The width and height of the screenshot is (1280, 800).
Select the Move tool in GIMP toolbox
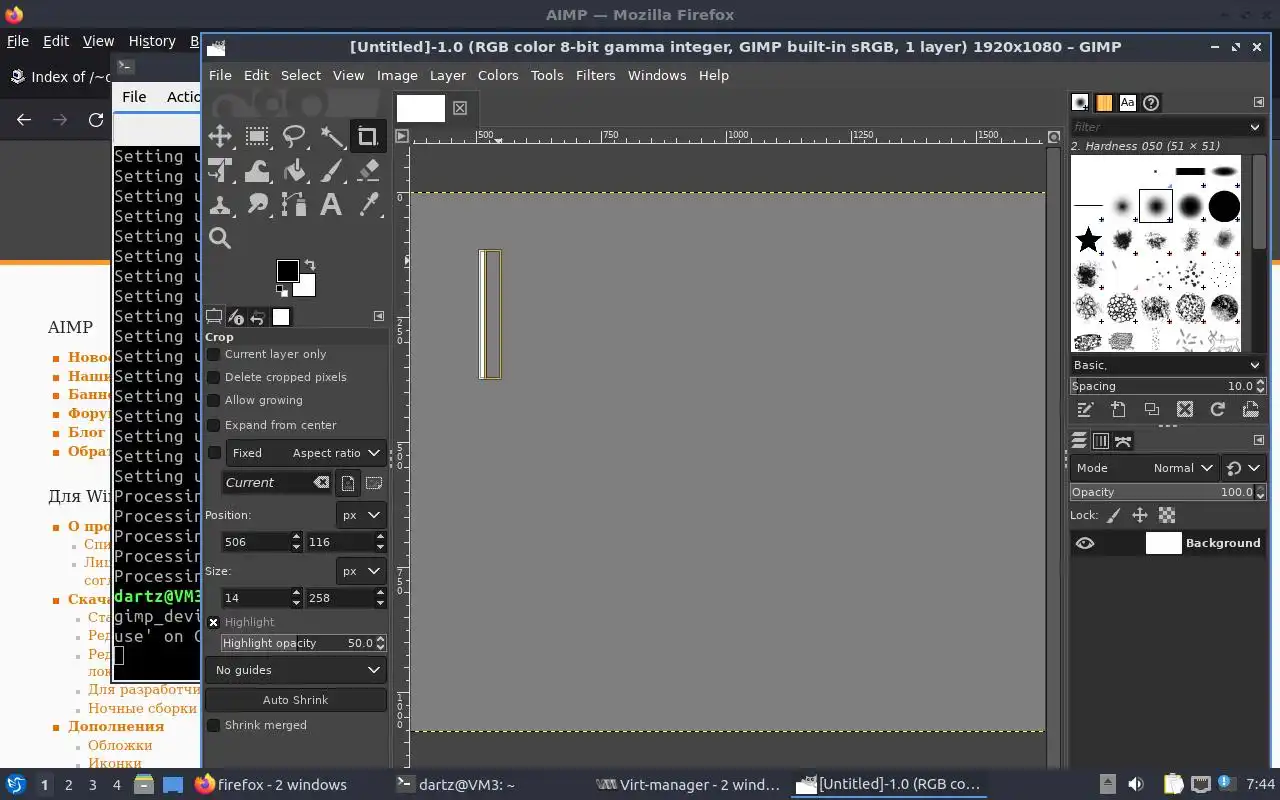click(220, 137)
